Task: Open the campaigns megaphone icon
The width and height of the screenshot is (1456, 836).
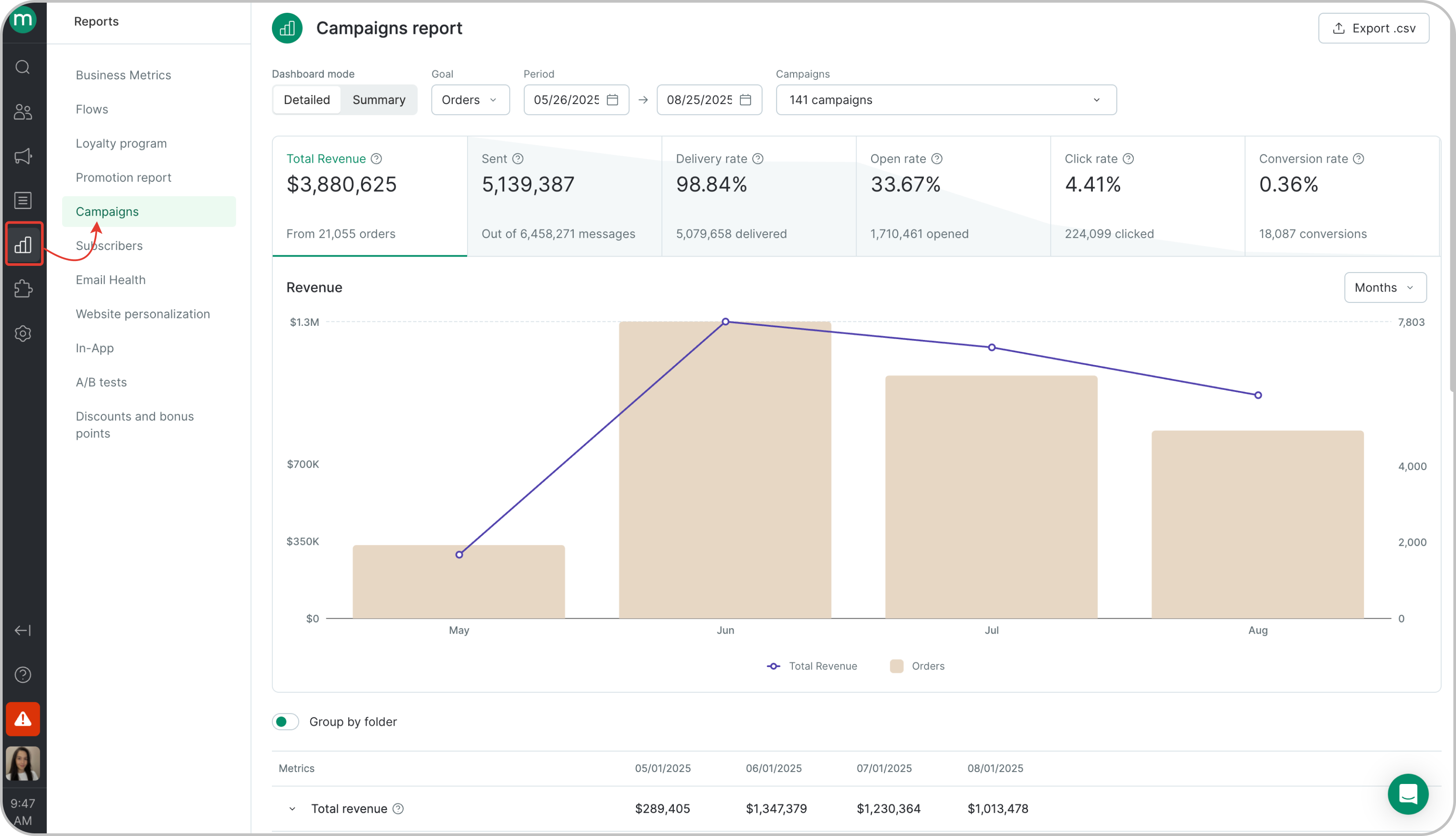Action: click(x=23, y=156)
